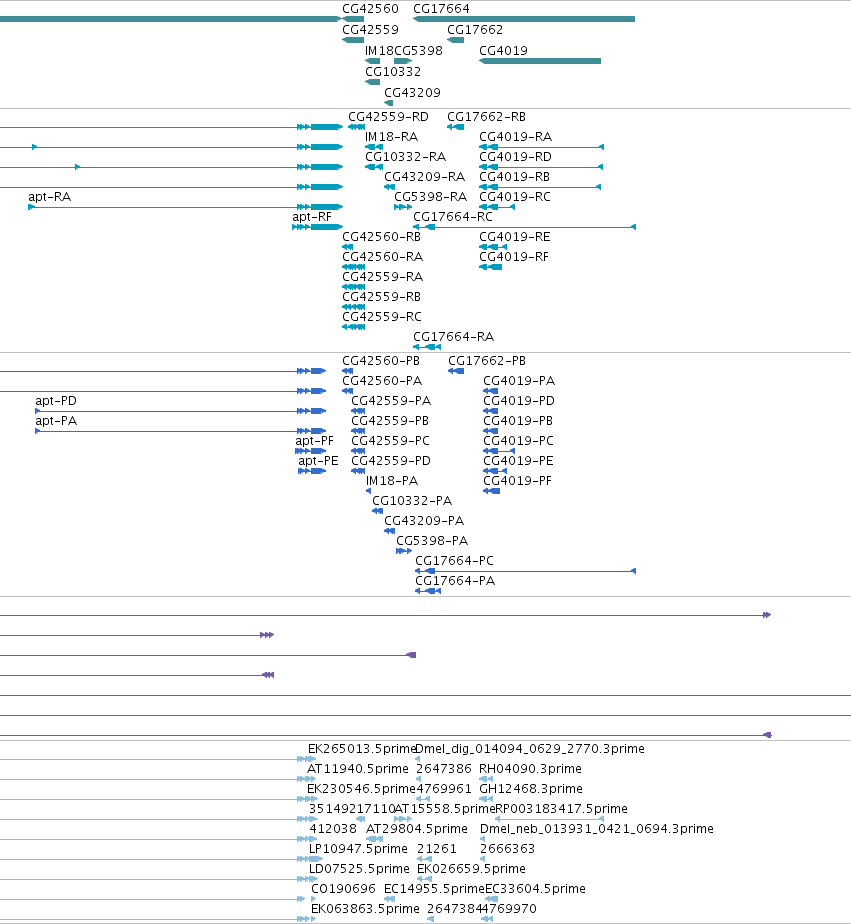Click the CG4019-RF transcript label
Image resolution: width=851 pixels, height=924 pixels.
(514, 257)
